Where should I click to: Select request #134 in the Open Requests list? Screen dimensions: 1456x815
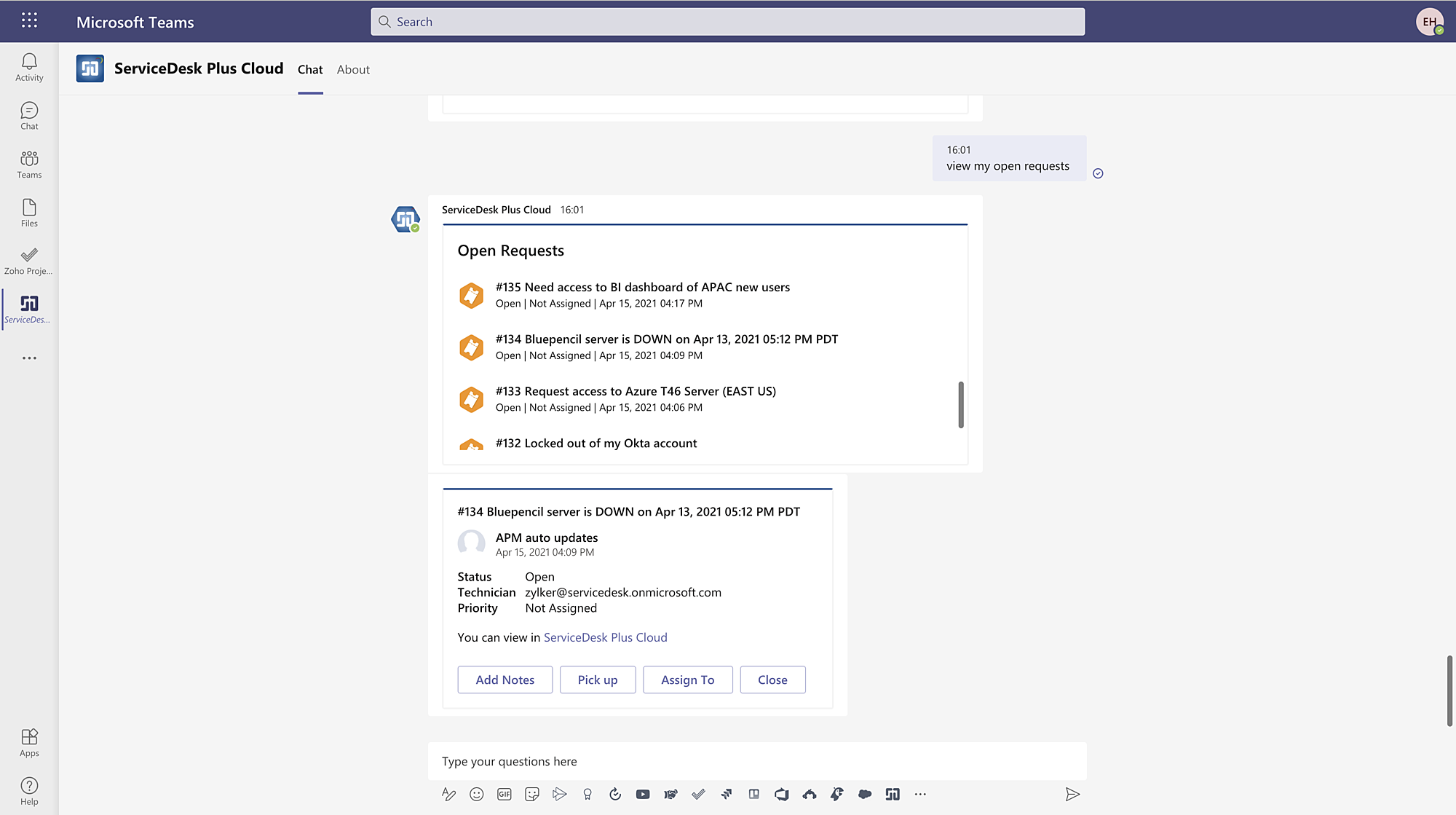[x=706, y=347]
